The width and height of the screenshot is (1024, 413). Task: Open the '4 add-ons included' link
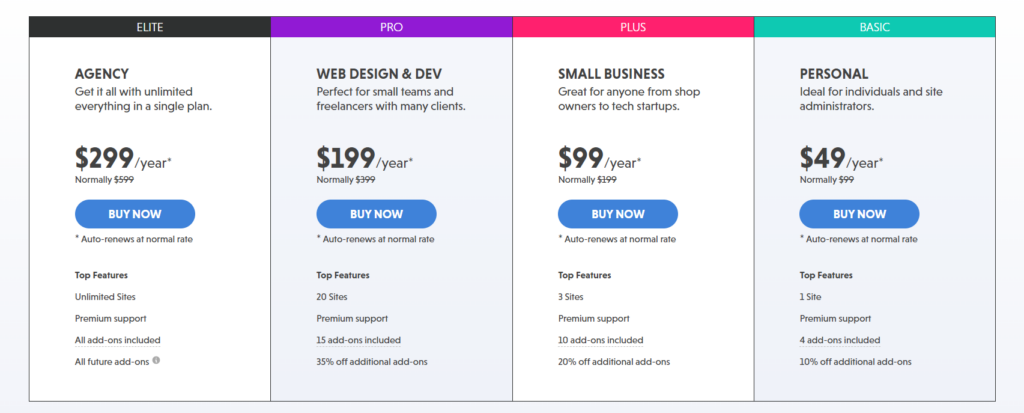pos(840,340)
